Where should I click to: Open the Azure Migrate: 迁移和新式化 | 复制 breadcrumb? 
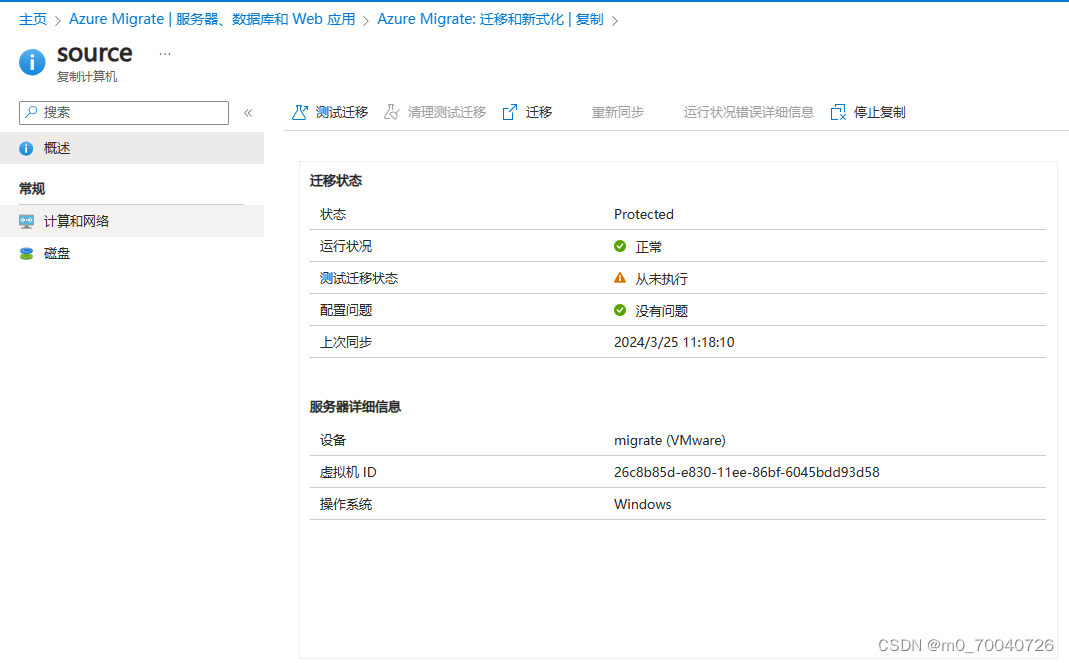(x=490, y=19)
